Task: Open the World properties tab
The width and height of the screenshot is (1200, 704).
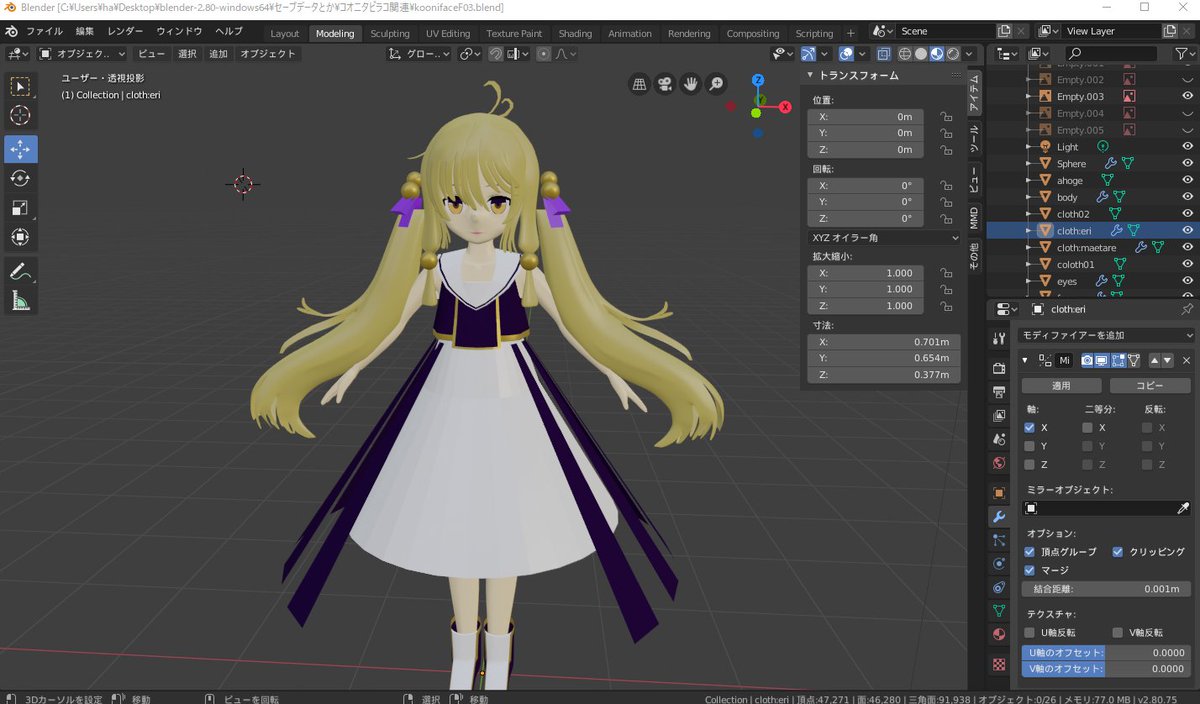Action: point(998,463)
